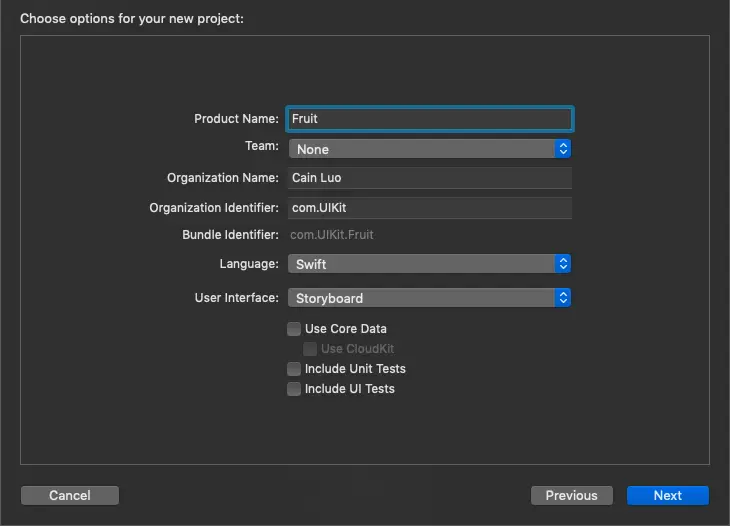Click the Organization Identifier field
This screenshot has height=526, width=730.
(x=429, y=207)
